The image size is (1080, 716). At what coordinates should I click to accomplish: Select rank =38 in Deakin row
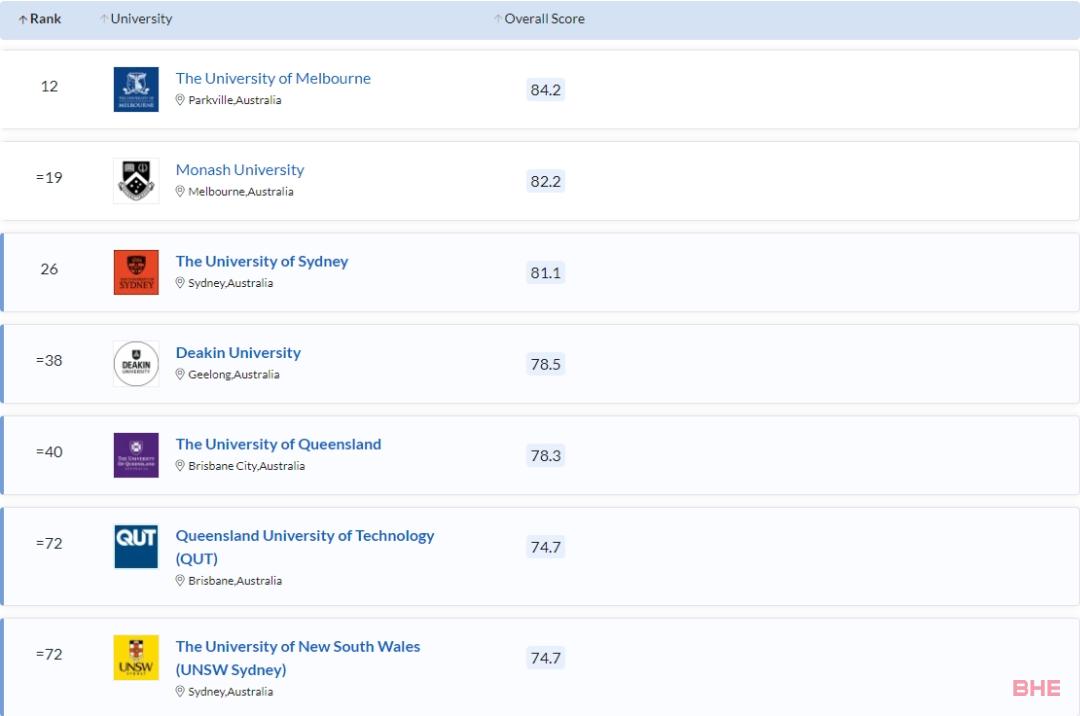(x=49, y=361)
